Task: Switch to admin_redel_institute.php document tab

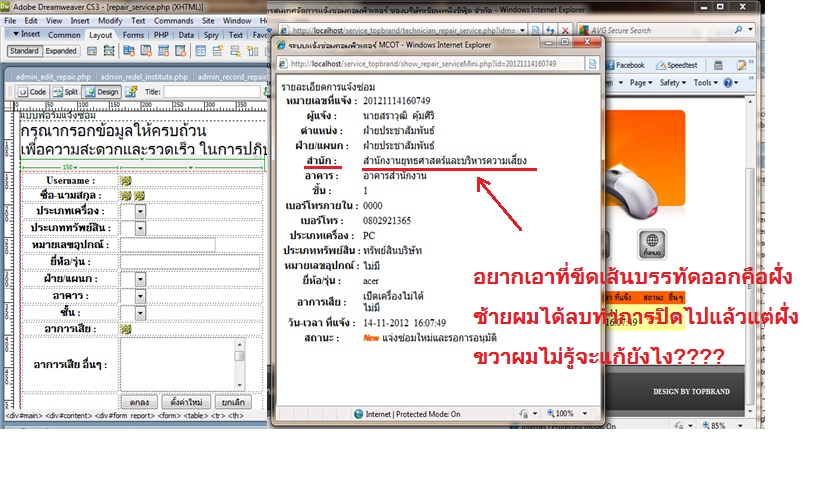Action: (x=144, y=77)
